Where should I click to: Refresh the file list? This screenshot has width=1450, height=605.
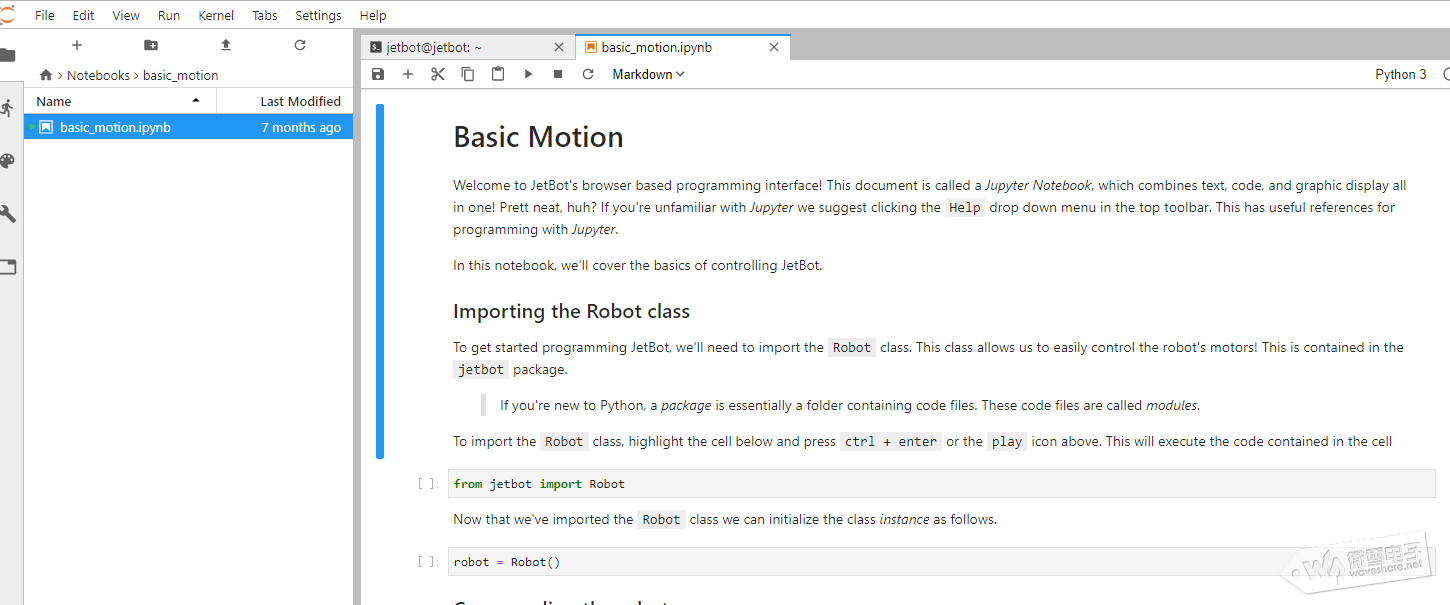(300, 45)
